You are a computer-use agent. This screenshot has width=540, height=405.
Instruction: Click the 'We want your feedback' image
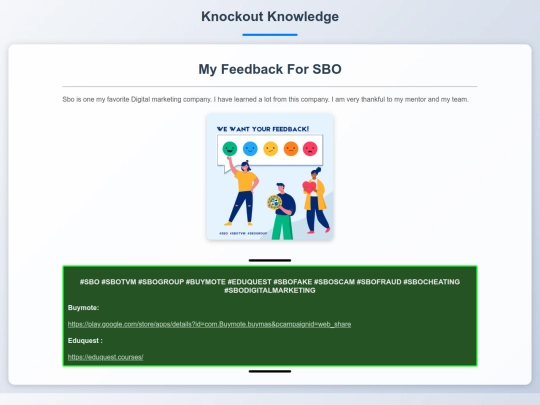coord(270,177)
